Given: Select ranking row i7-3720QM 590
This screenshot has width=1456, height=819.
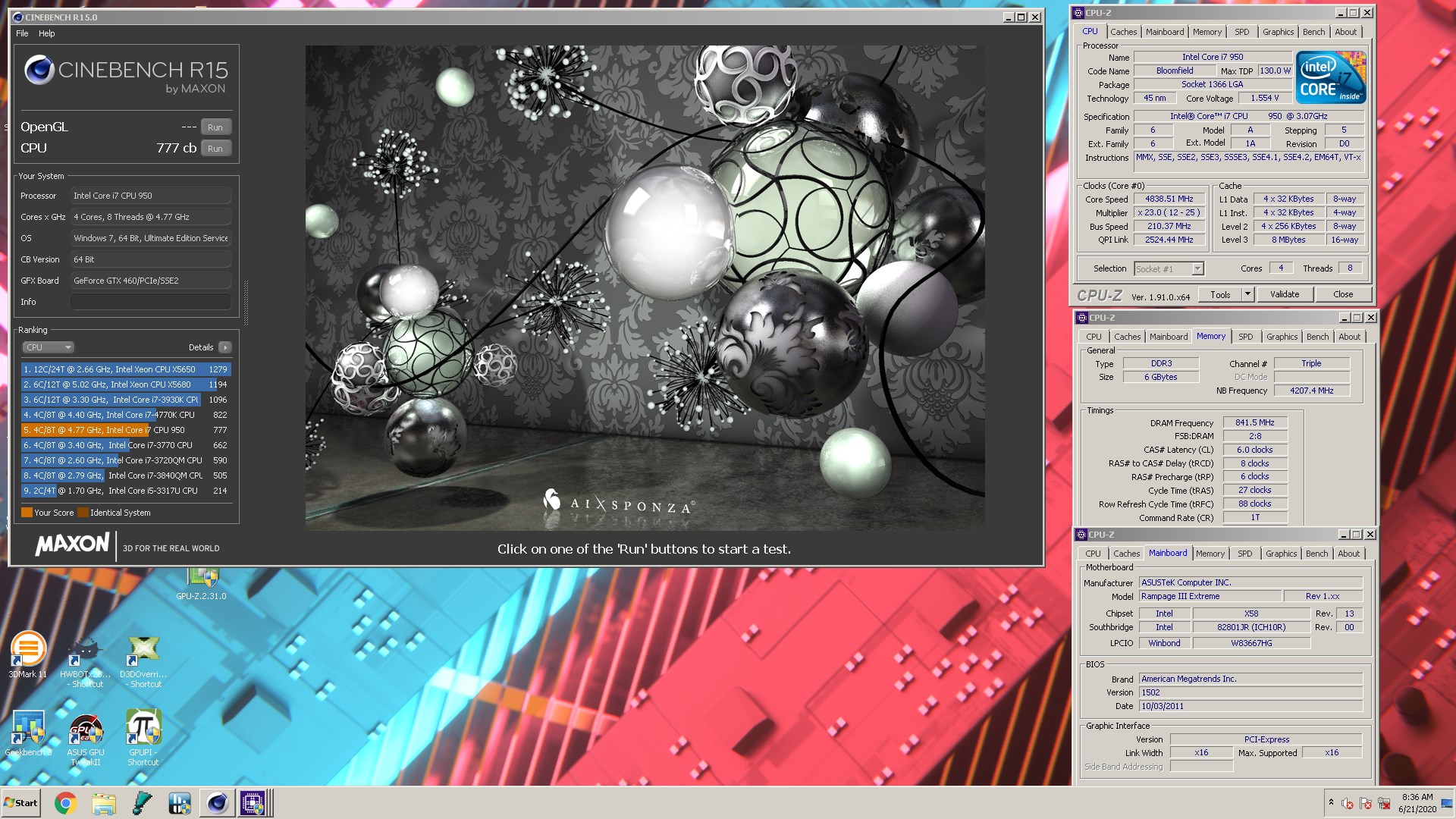Looking at the screenshot, I should 126,460.
